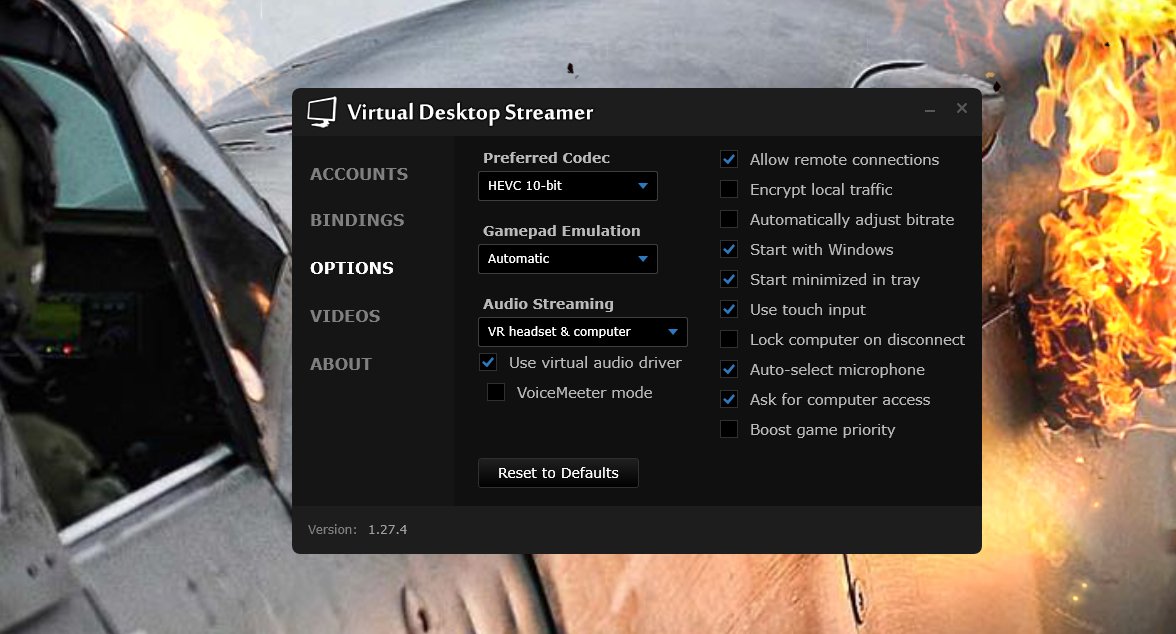The image size is (1176, 634).
Task: Expand the Gamepad Emulation dropdown
Action: click(567, 259)
